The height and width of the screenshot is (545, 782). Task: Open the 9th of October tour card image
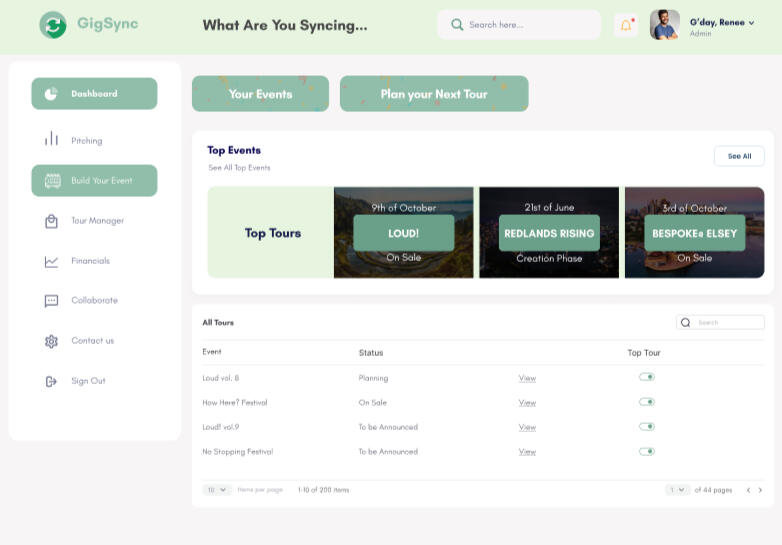pos(403,232)
